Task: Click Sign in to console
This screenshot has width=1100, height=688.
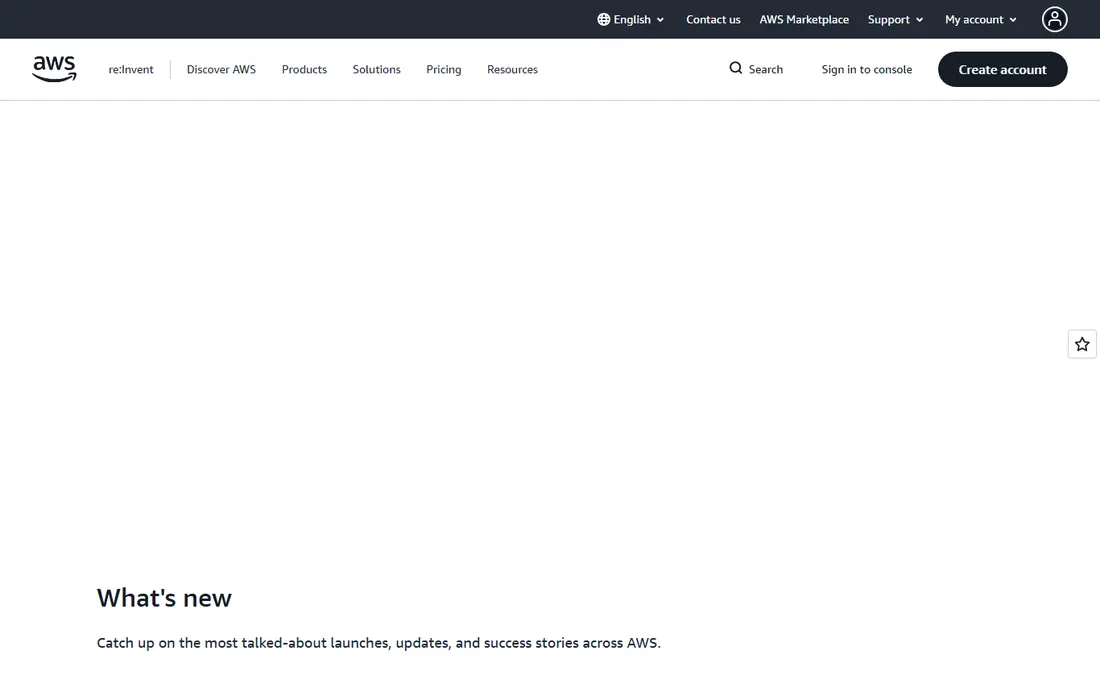Action: [x=866, y=69]
